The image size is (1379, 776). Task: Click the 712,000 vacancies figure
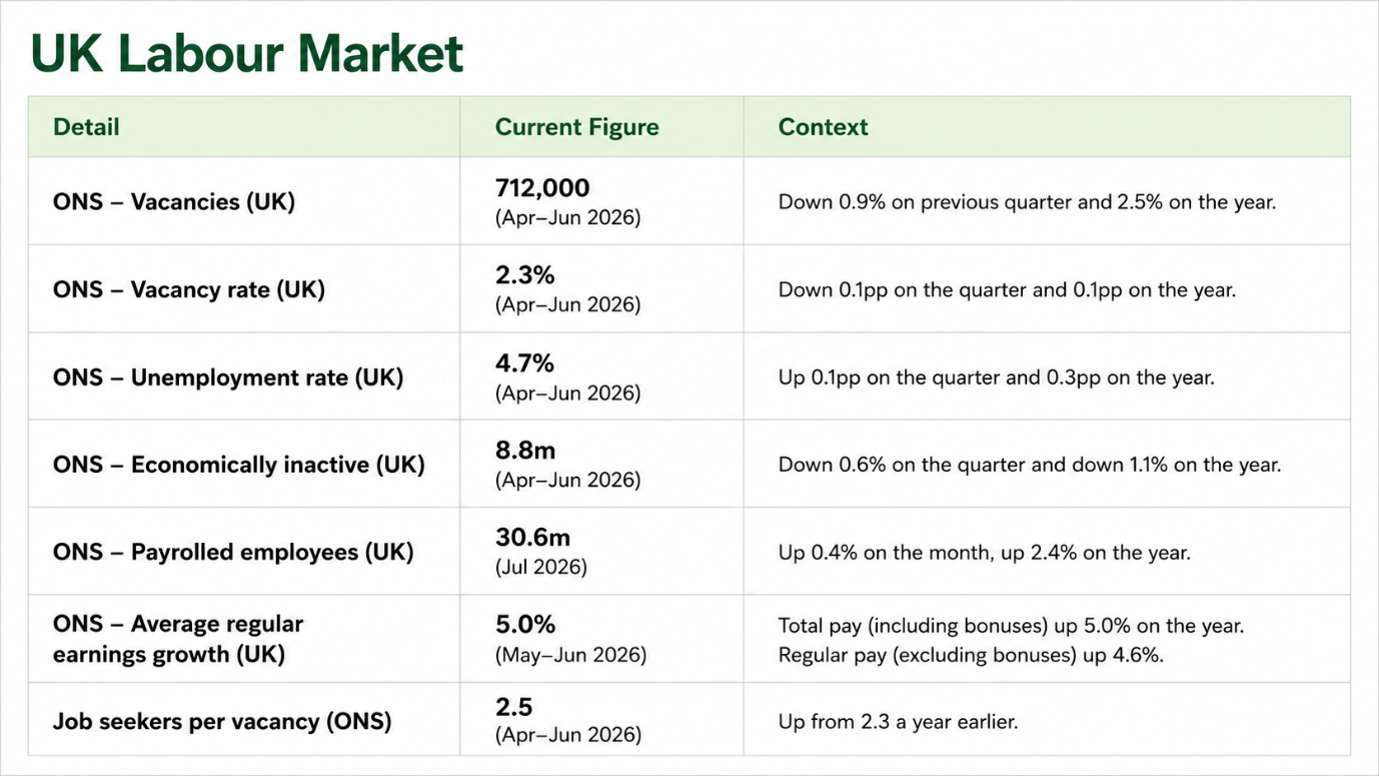[x=543, y=188]
